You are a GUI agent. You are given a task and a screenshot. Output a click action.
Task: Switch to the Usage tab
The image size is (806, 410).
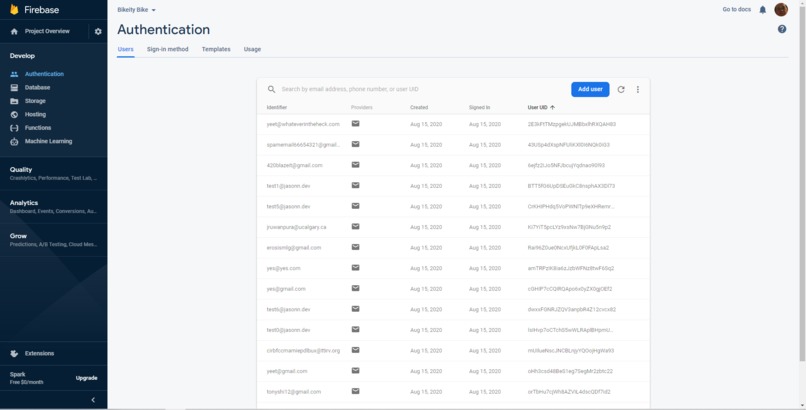pos(252,49)
